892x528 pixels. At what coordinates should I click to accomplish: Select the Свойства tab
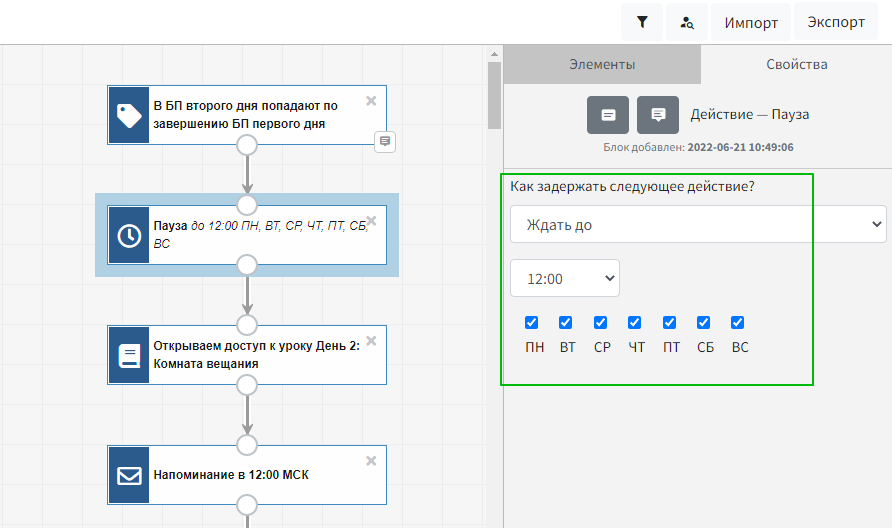click(x=796, y=65)
